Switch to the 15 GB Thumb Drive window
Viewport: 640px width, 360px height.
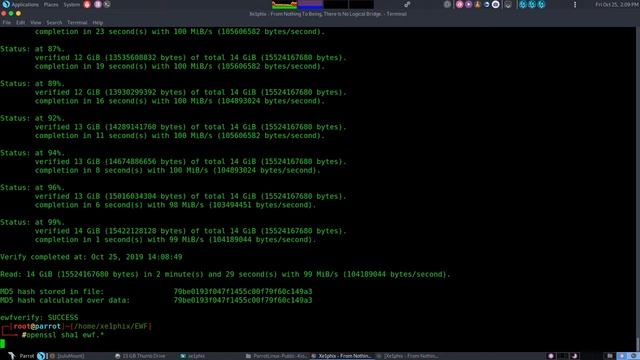tap(140, 356)
